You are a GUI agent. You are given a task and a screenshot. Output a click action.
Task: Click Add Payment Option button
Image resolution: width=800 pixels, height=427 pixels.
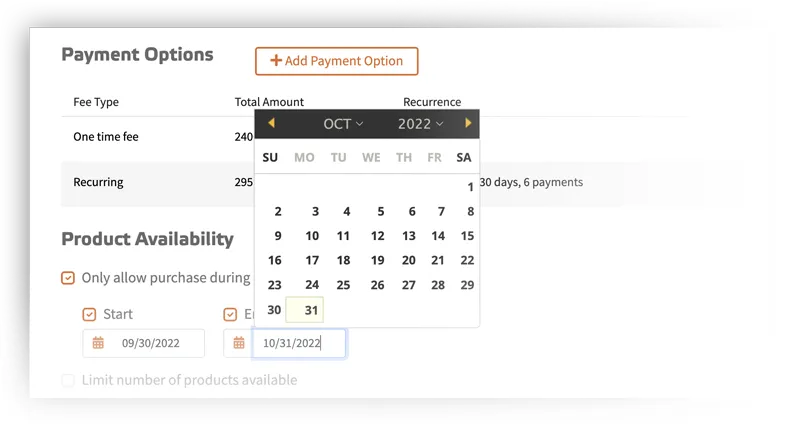tap(337, 61)
